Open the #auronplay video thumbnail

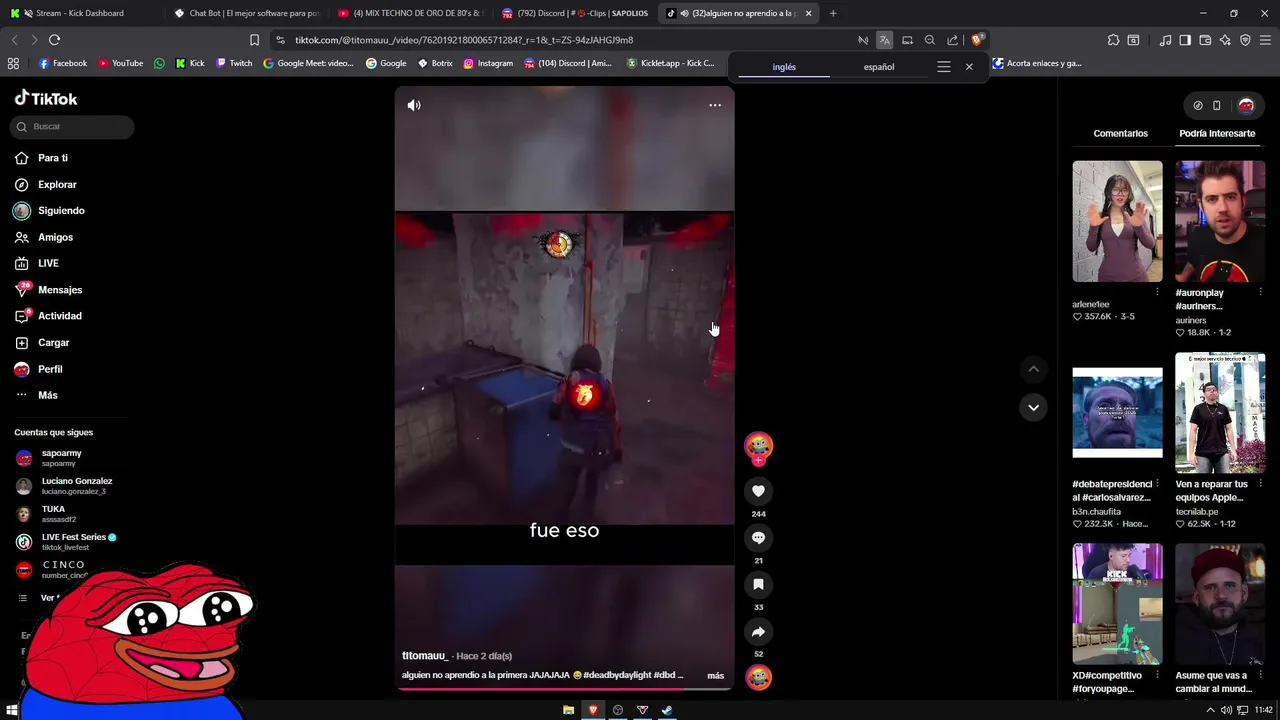pyautogui.click(x=1220, y=221)
